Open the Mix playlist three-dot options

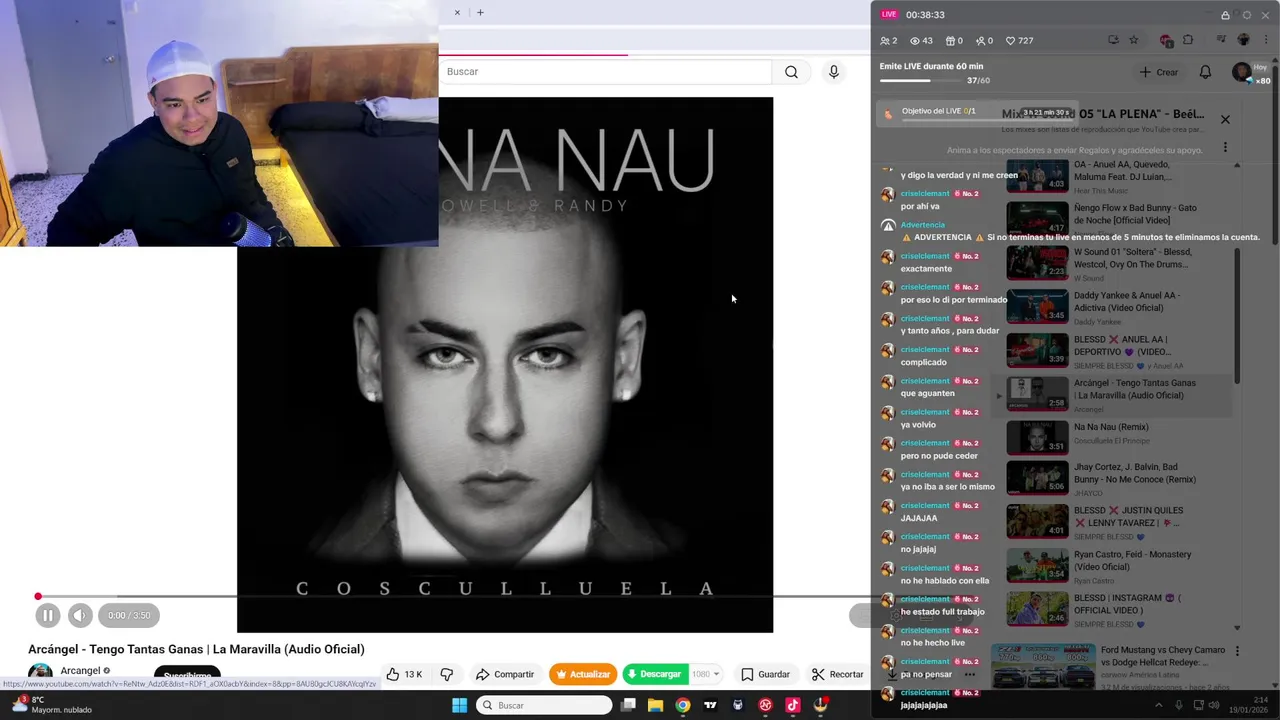pos(1225,147)
